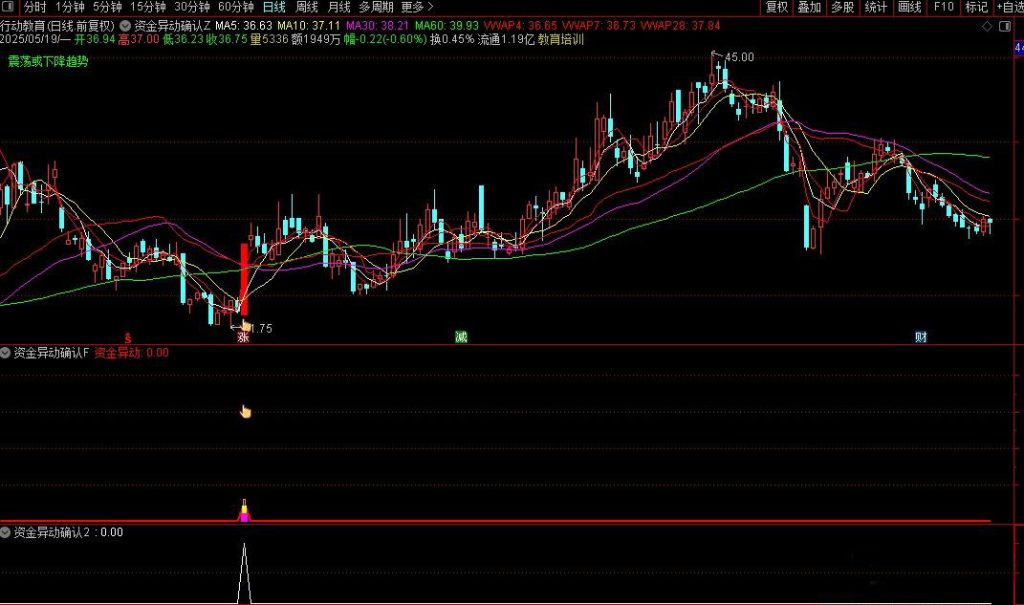
Task: Open the 复权 price adjustment button
Action: (x=776, y=7)
